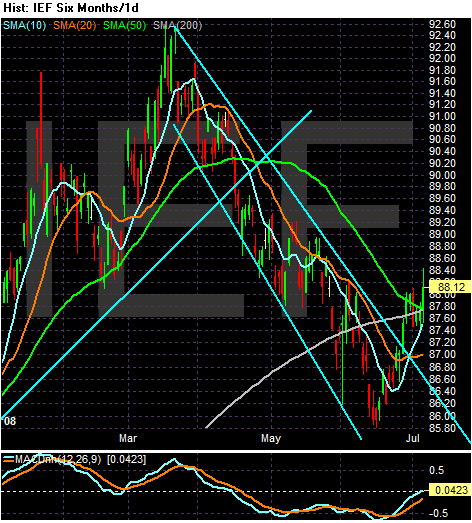Click the '08' year label

(x=10, y=421)
